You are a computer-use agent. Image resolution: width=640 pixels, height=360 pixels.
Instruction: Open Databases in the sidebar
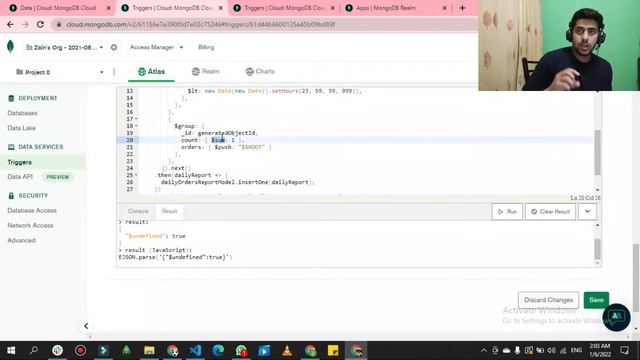[x=22, y=113]
